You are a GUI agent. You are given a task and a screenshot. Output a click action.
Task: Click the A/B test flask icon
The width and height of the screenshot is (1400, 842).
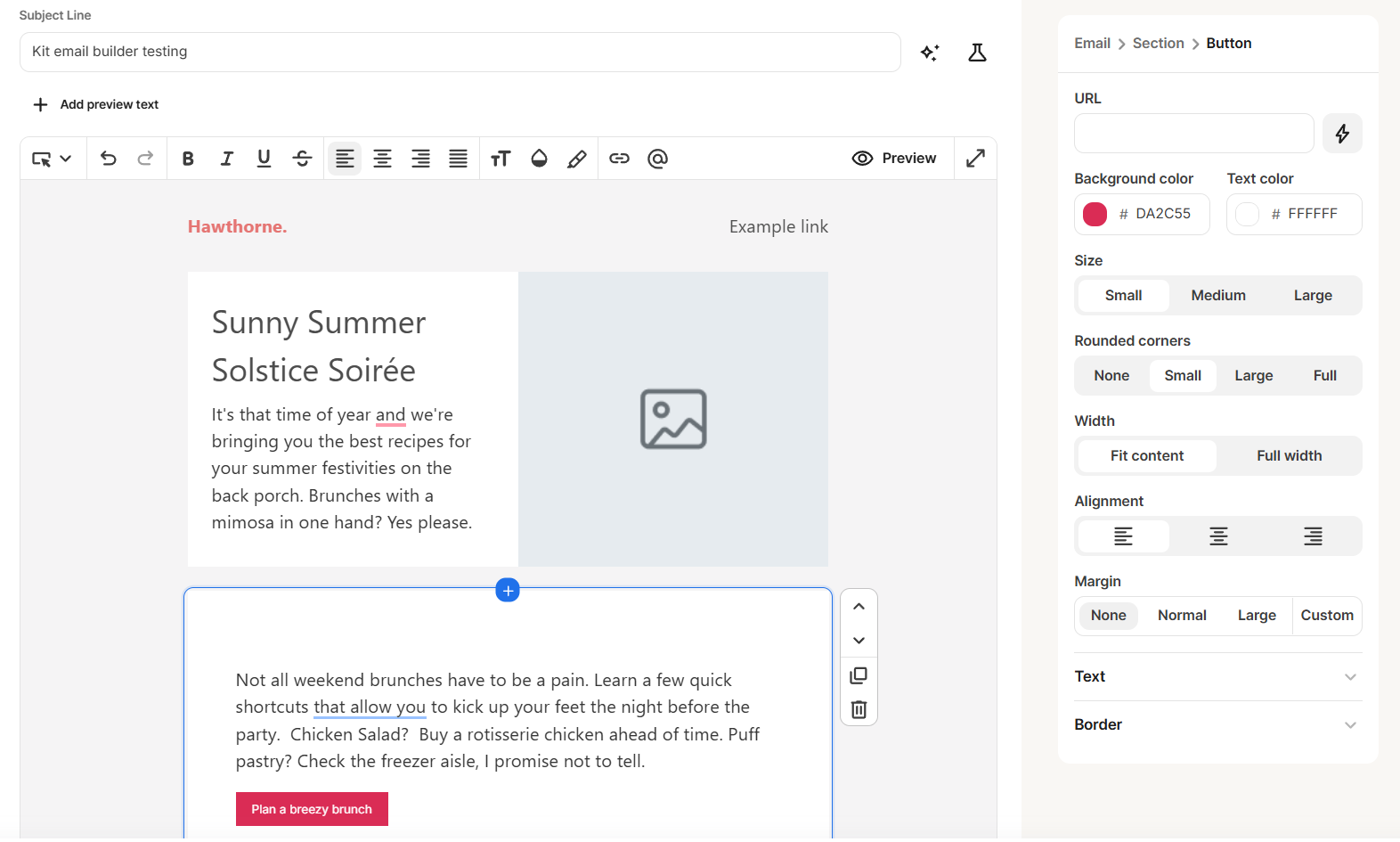977,53
